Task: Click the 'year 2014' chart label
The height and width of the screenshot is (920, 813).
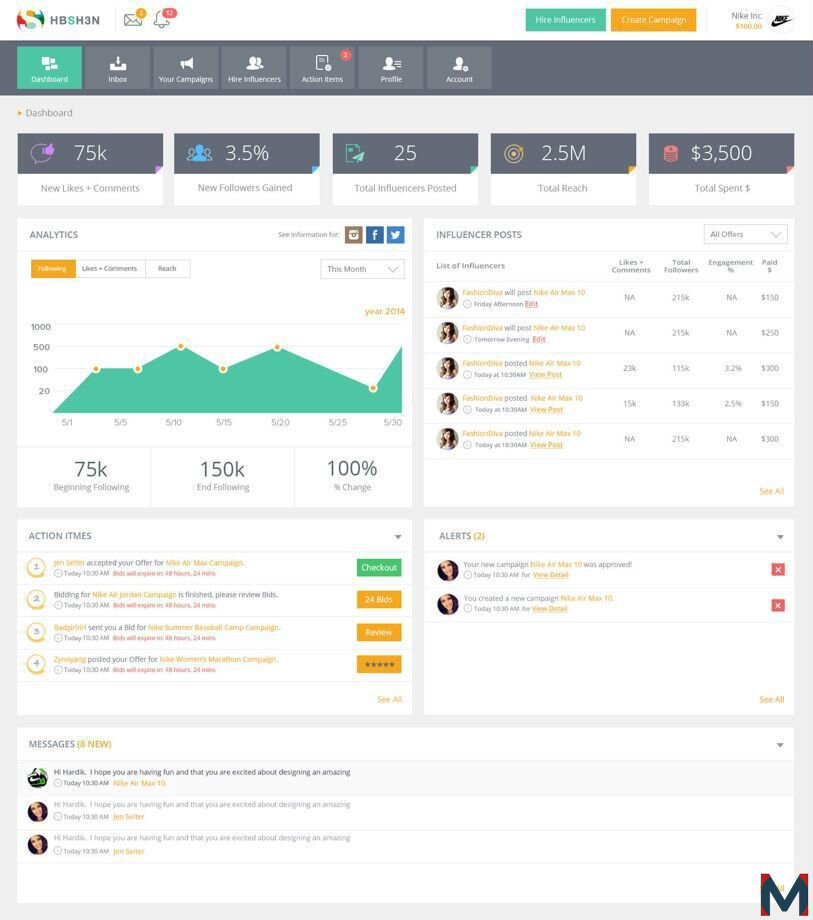Action: tap(384, 311)
